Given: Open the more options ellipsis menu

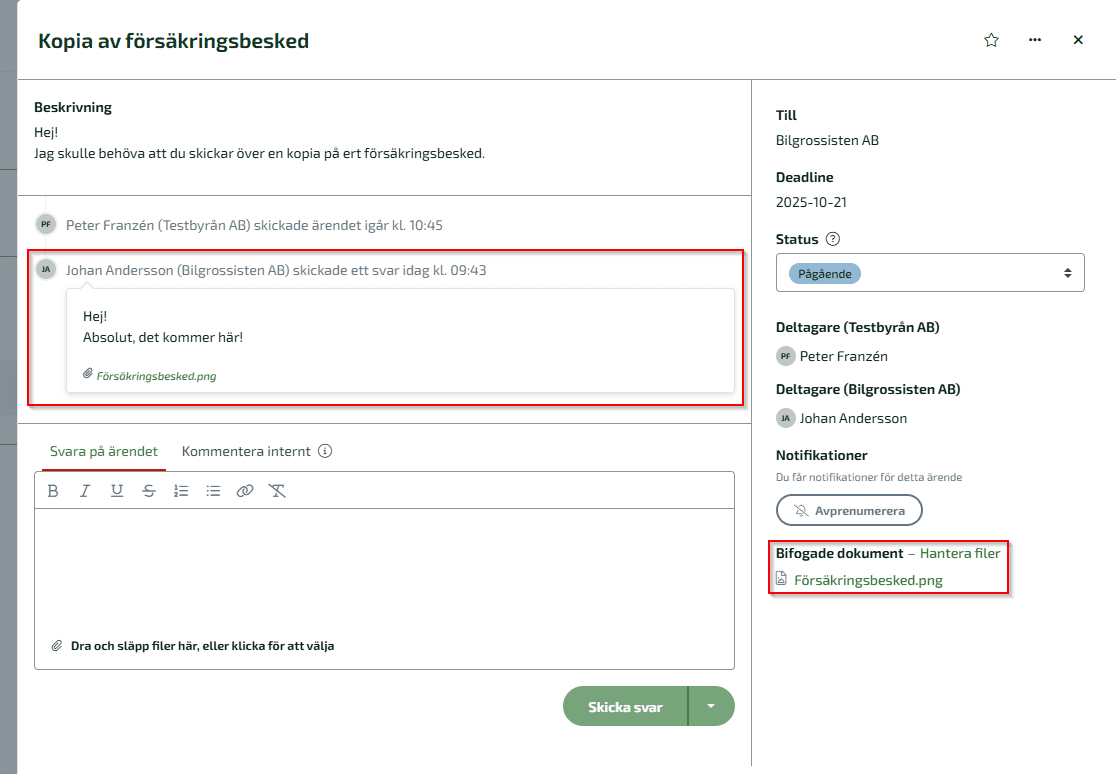Looking at the screenshot, I should point(1034,40).
